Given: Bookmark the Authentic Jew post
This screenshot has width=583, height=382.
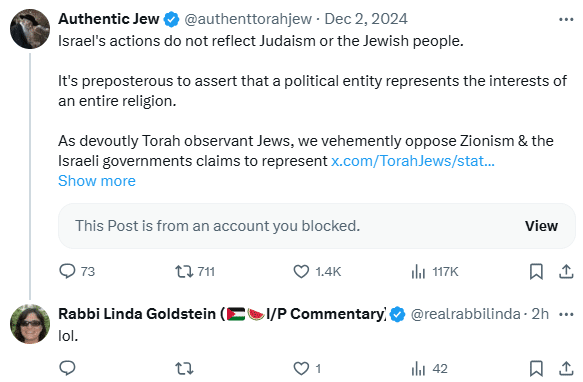Looking at the screenshot, I should click(536, 272).
